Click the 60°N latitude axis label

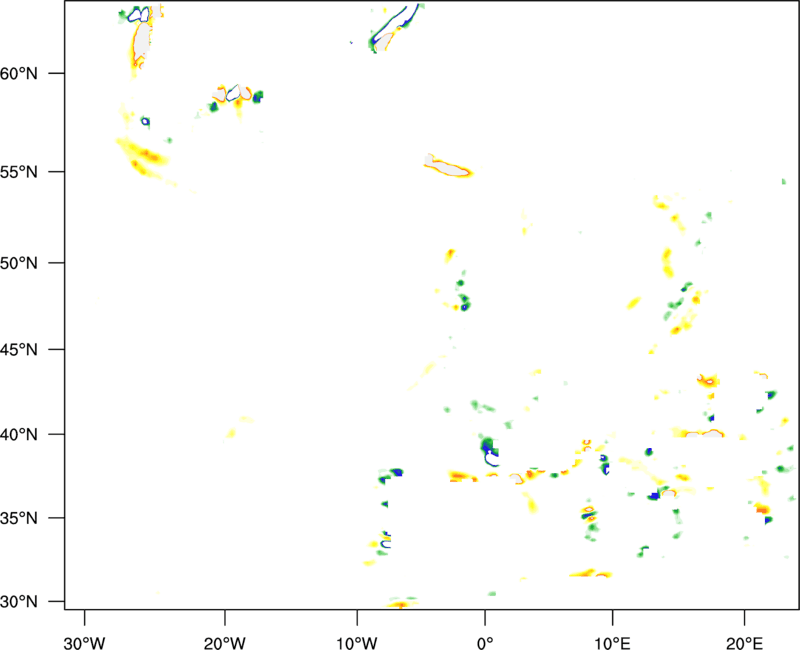coord(19,73)
